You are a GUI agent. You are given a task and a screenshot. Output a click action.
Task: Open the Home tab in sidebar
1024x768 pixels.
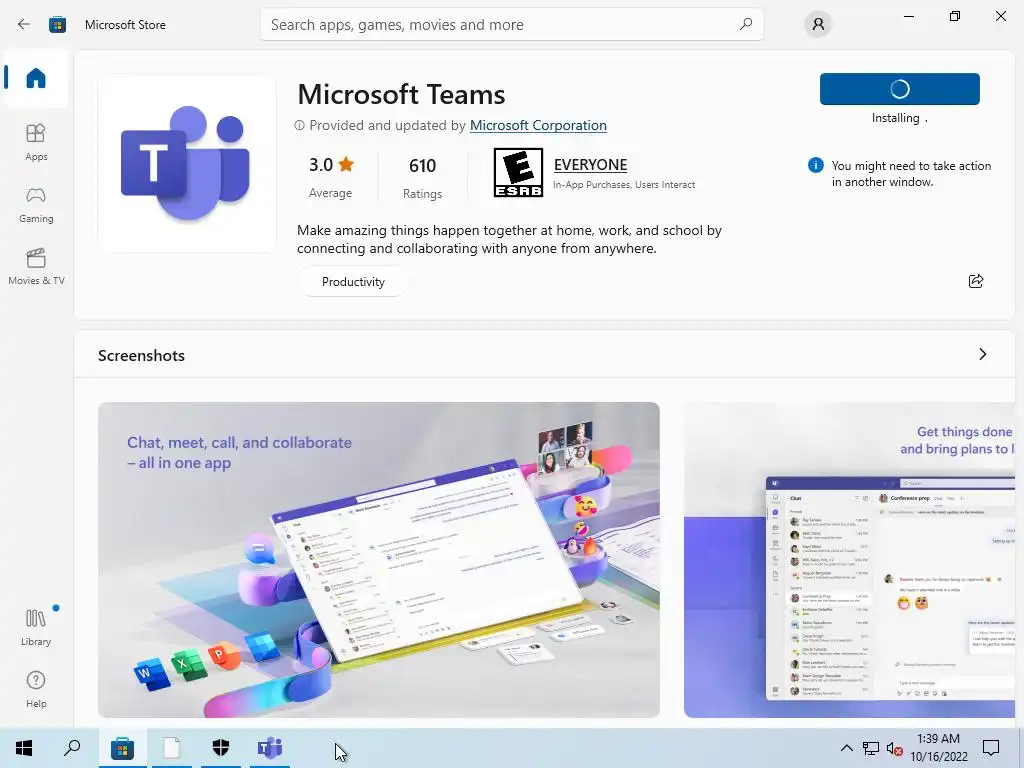(36, 78)
